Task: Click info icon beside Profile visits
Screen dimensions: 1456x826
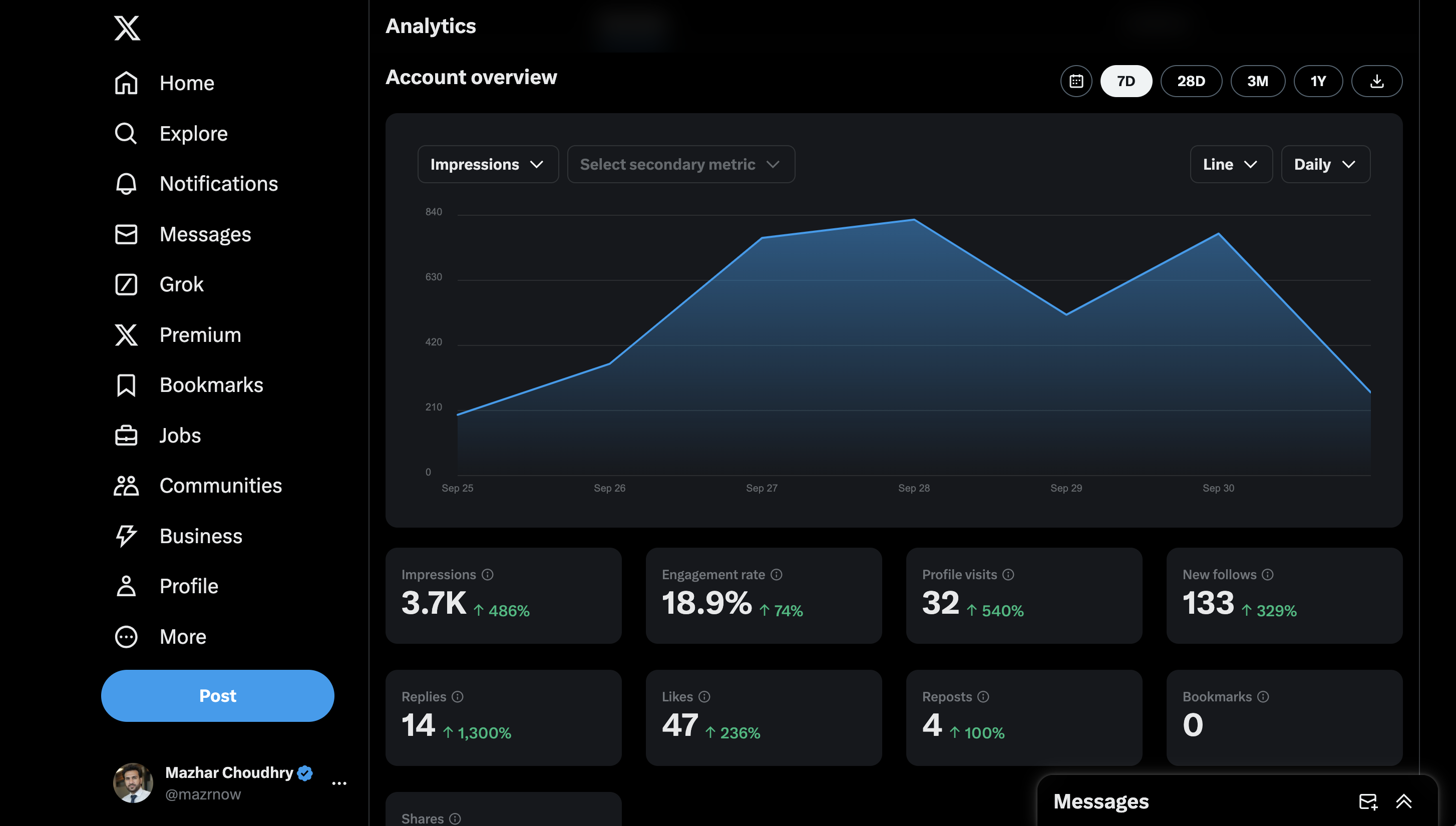Action: pos(1008,575)
